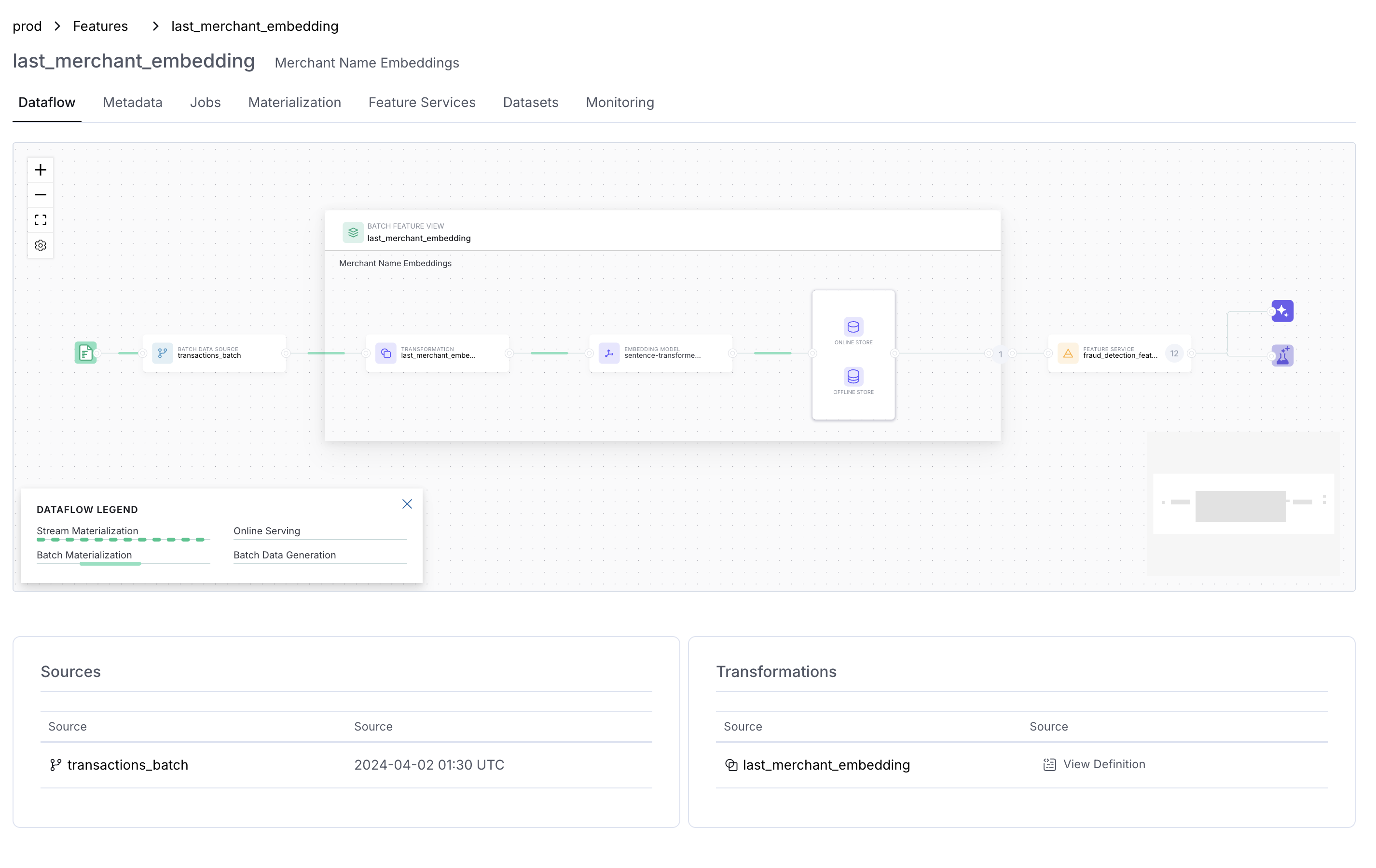Expand the 12-feature badge on feature service
The image size is (1376, 868).
click(x=1174, y=353)
